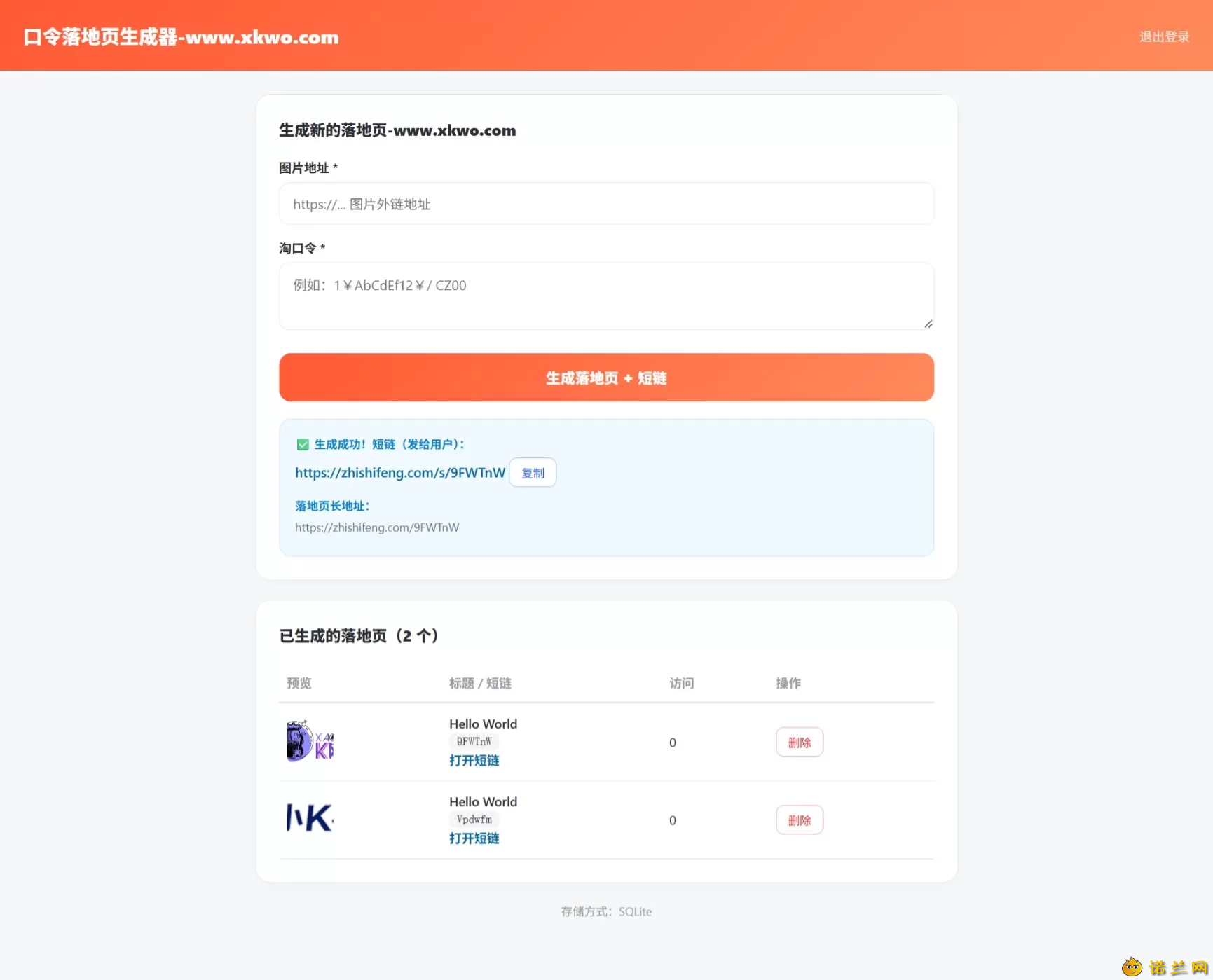1213x980 pixels.
Task: Open the Vpdwfm row preview thumbnail
Action: [310, 819]
